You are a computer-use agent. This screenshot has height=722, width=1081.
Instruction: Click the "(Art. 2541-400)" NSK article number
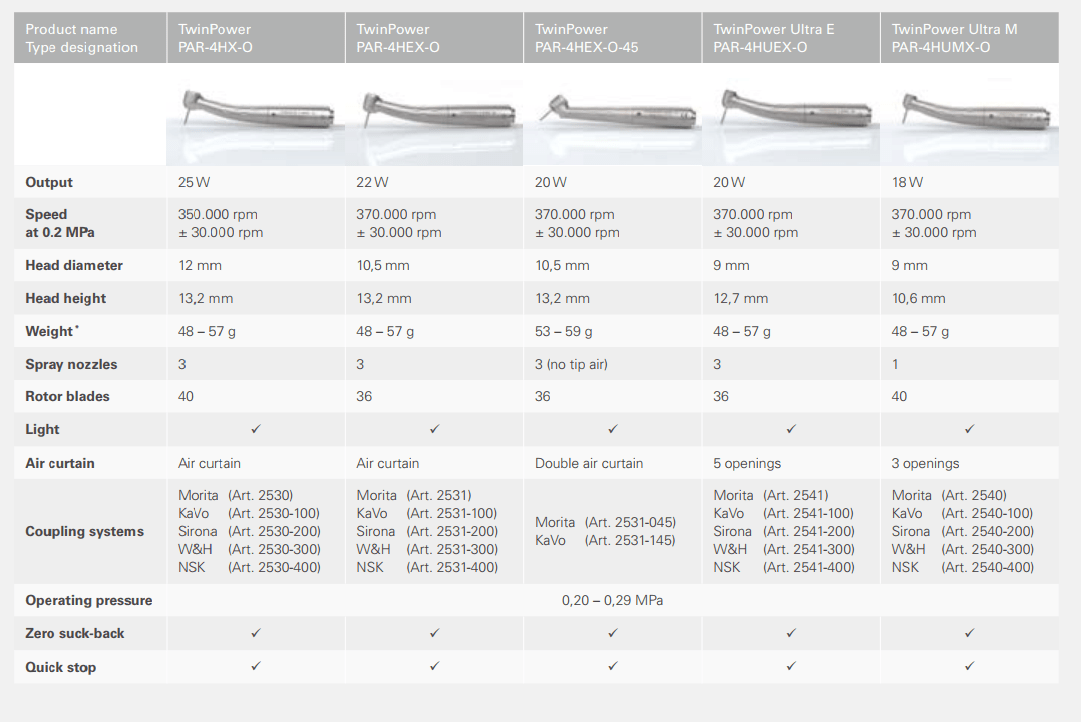click(x=809, y=568)
